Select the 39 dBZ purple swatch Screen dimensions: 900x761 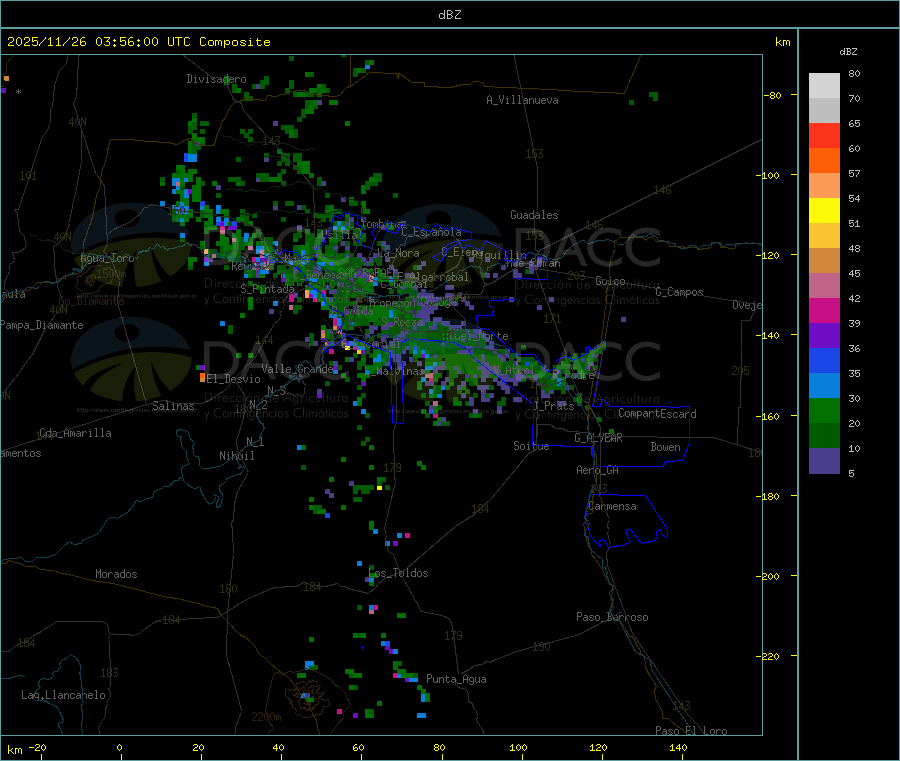pos(824,336)
